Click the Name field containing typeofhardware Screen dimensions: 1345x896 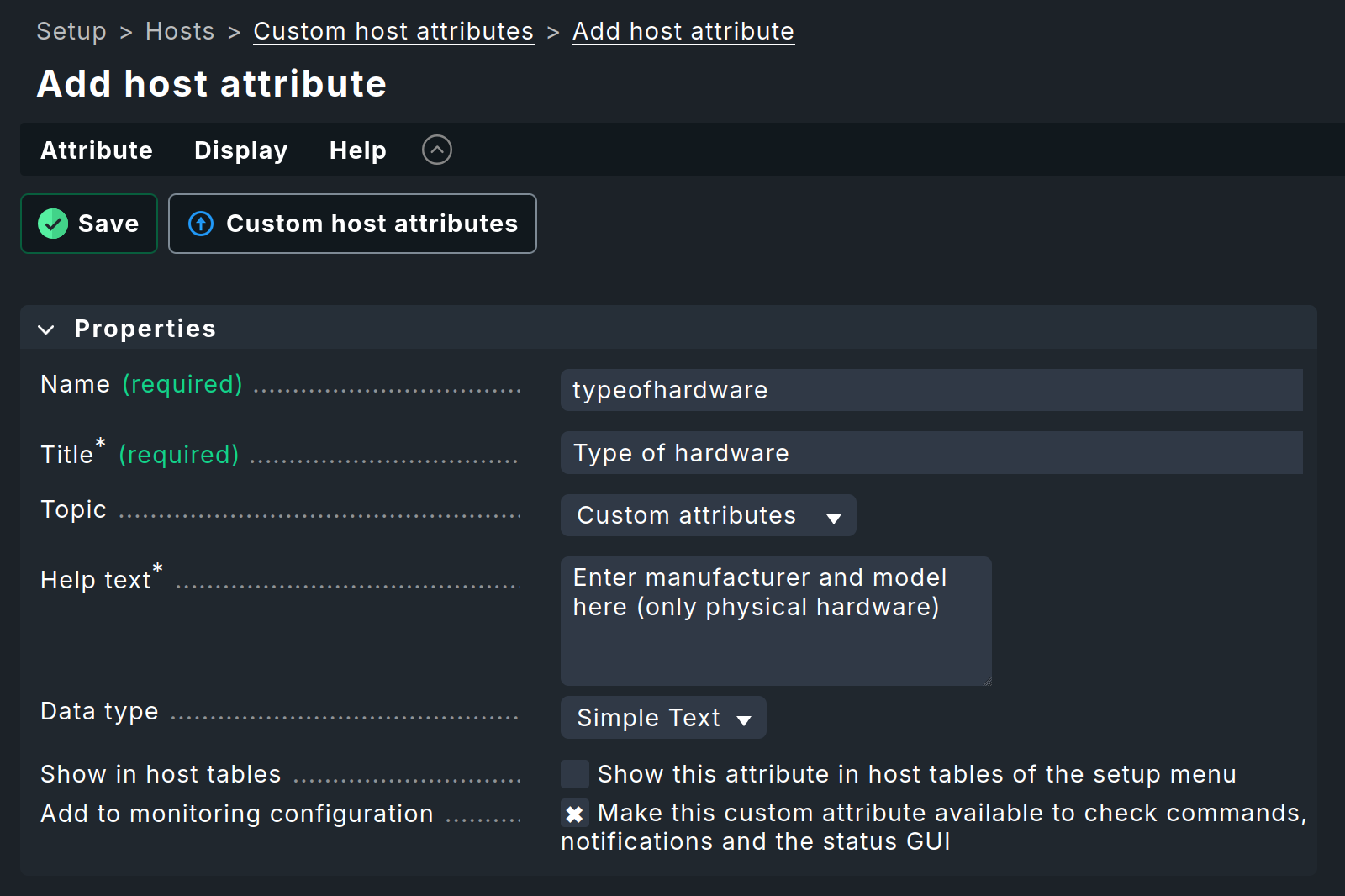point(931,389)
